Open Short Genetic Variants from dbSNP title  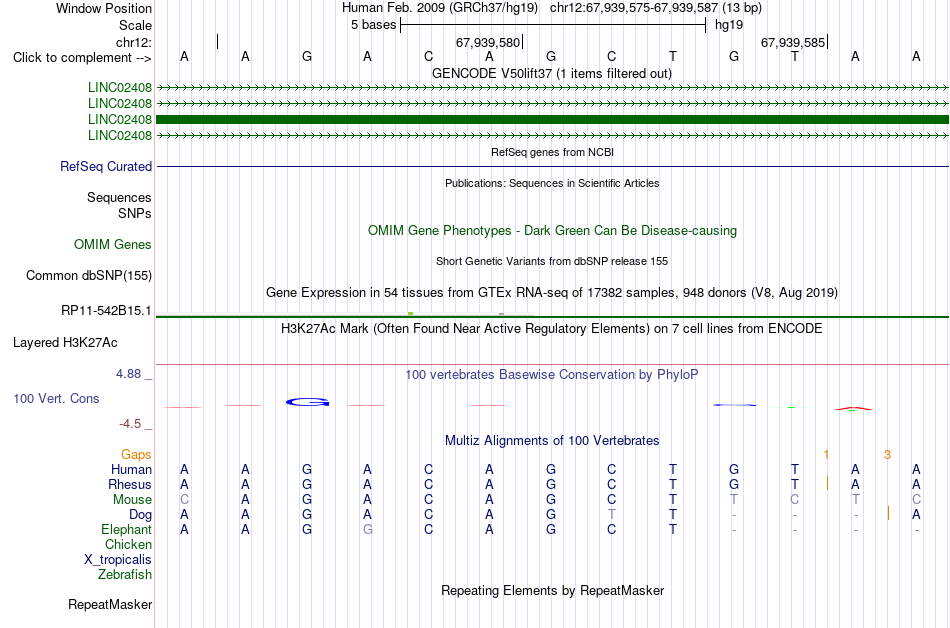pos(552,261)
